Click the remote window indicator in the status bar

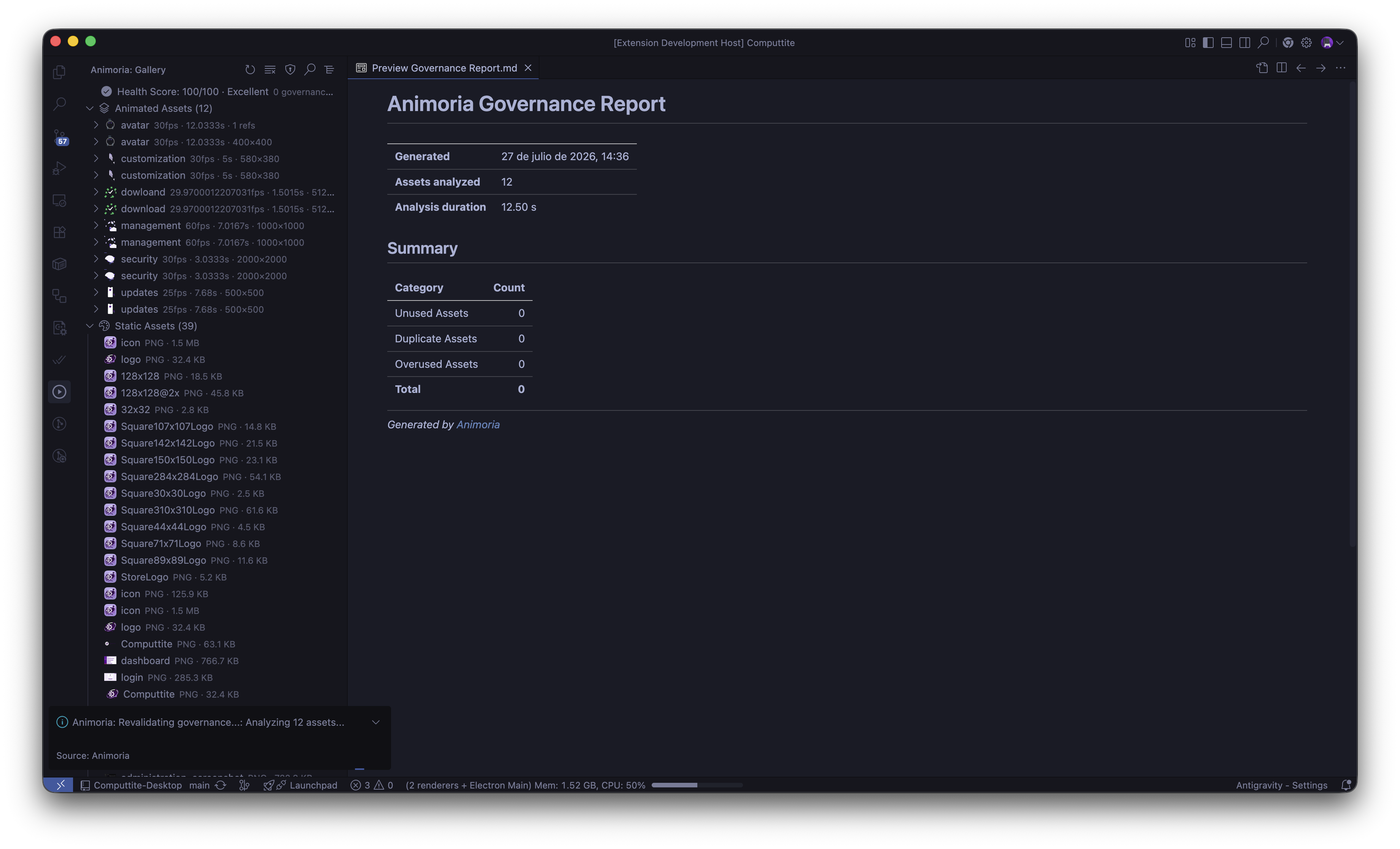coord(60,785)
